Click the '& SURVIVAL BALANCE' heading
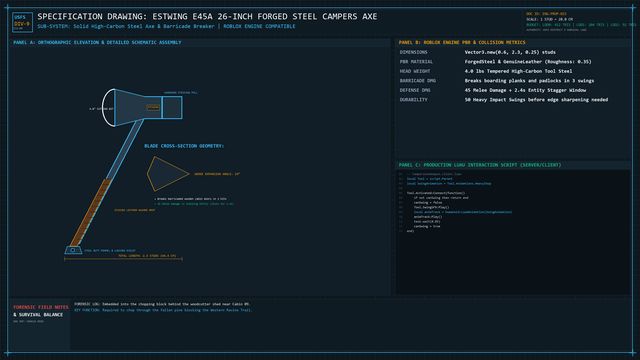Viewport: 640px width, 360px height. point(38,315)
